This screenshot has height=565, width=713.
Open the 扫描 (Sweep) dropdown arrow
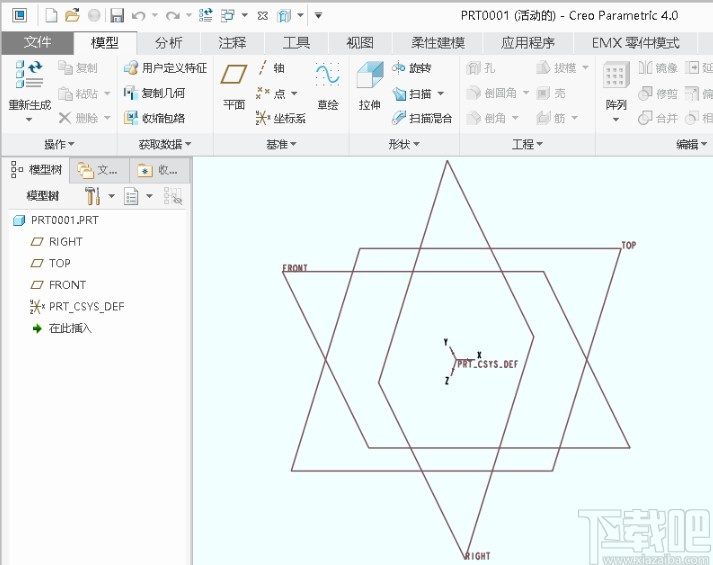[x=440, y=94]
